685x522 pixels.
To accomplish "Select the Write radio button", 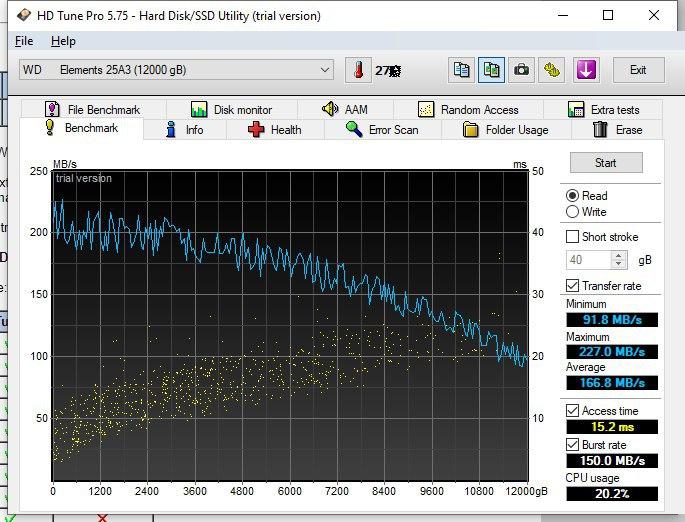I will tap(573, 212).
